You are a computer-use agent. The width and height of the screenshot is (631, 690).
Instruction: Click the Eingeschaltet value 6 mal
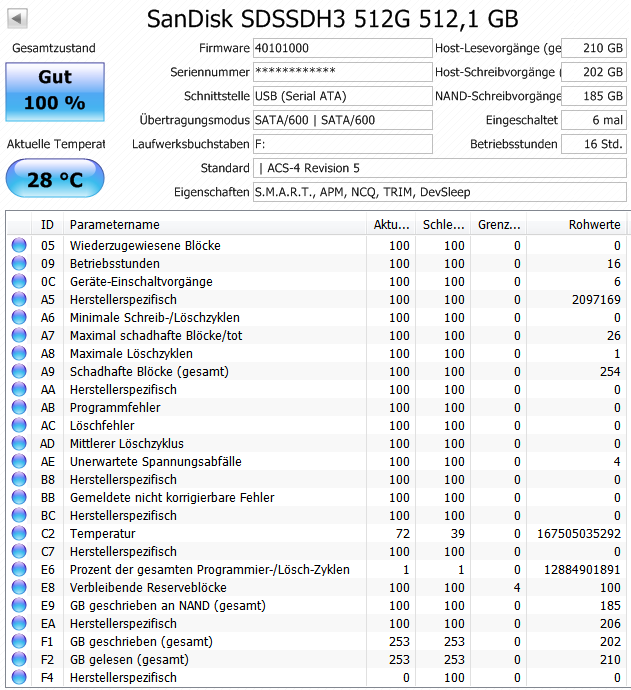594,120
